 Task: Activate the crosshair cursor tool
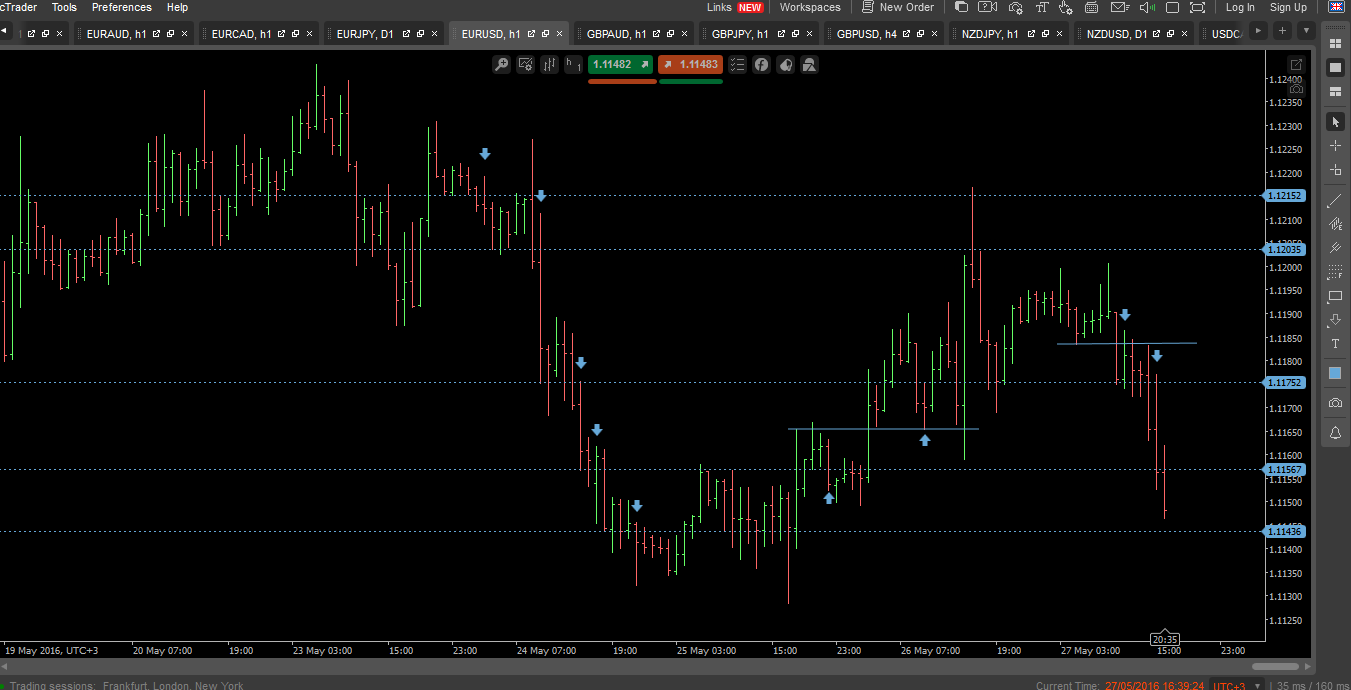[1335, 145]
